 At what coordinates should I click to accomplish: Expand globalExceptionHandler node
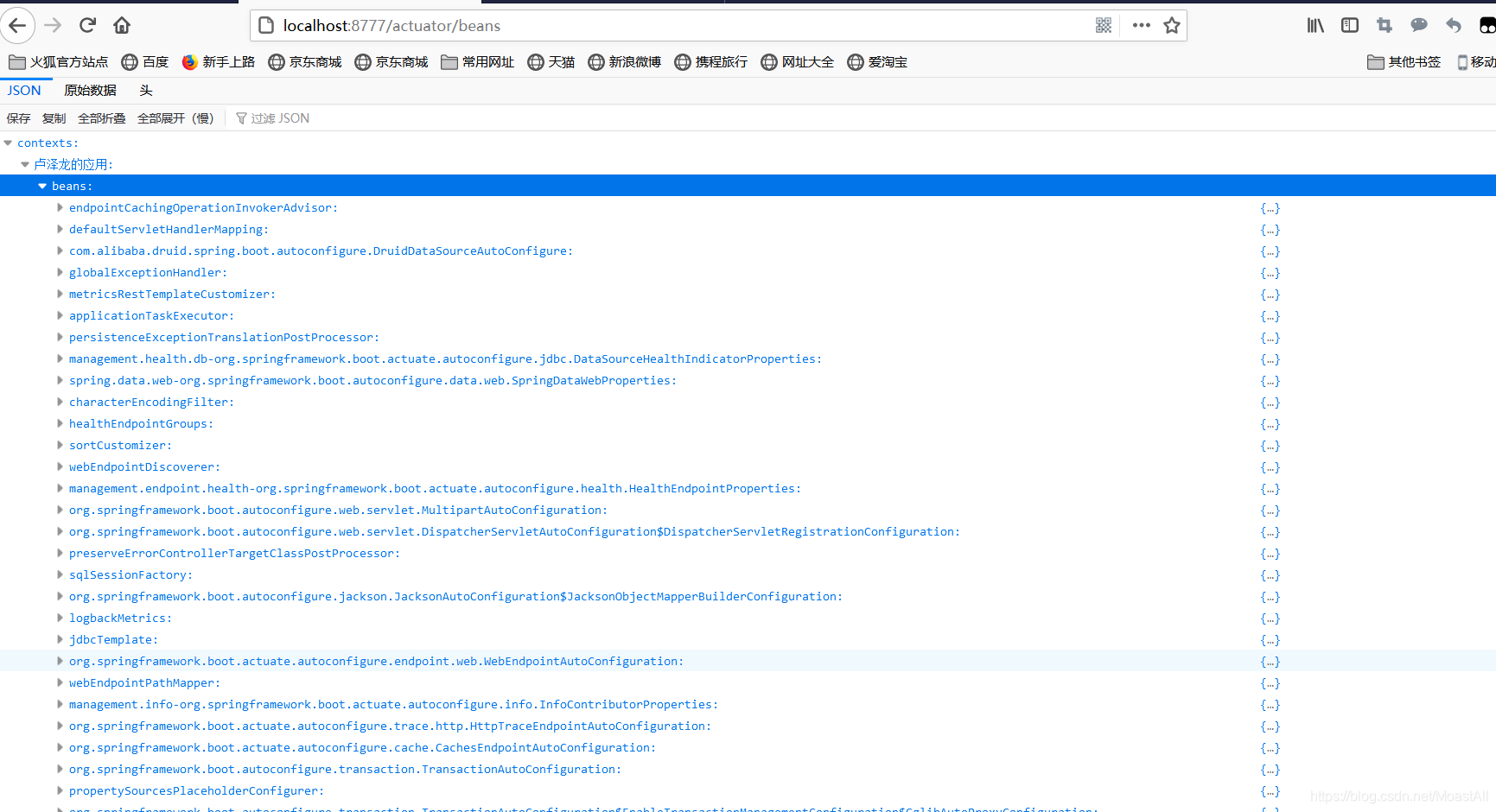tap(60, 272)
